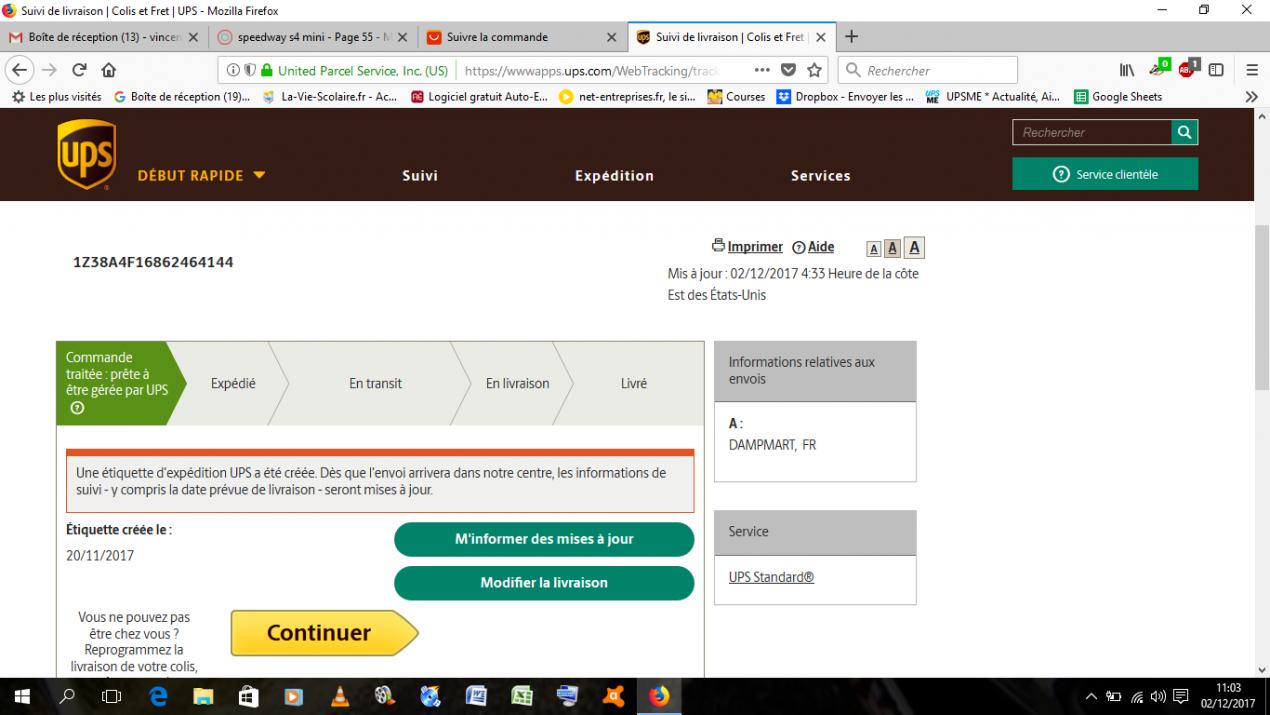The height and width of the screenshot is (715, 1270).
Task: Open Word from the taskbar
Action: coord(476,697)
